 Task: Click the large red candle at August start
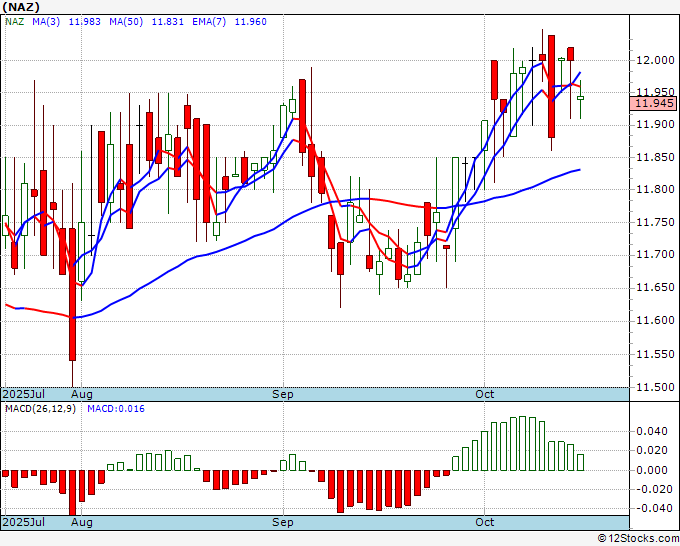pos(72,294)
